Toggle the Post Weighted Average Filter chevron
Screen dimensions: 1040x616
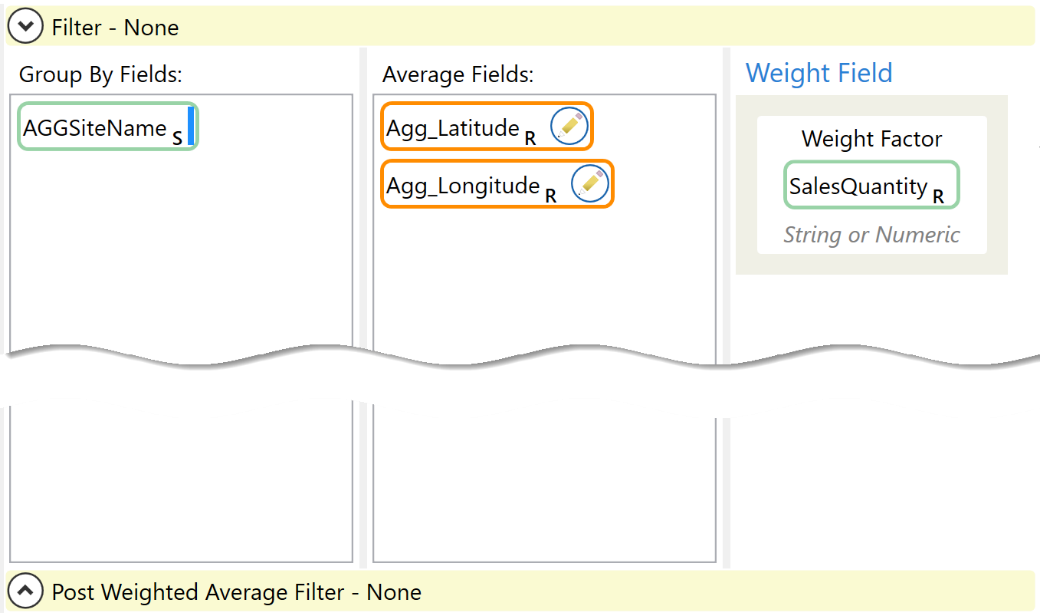tap(25, 592)
